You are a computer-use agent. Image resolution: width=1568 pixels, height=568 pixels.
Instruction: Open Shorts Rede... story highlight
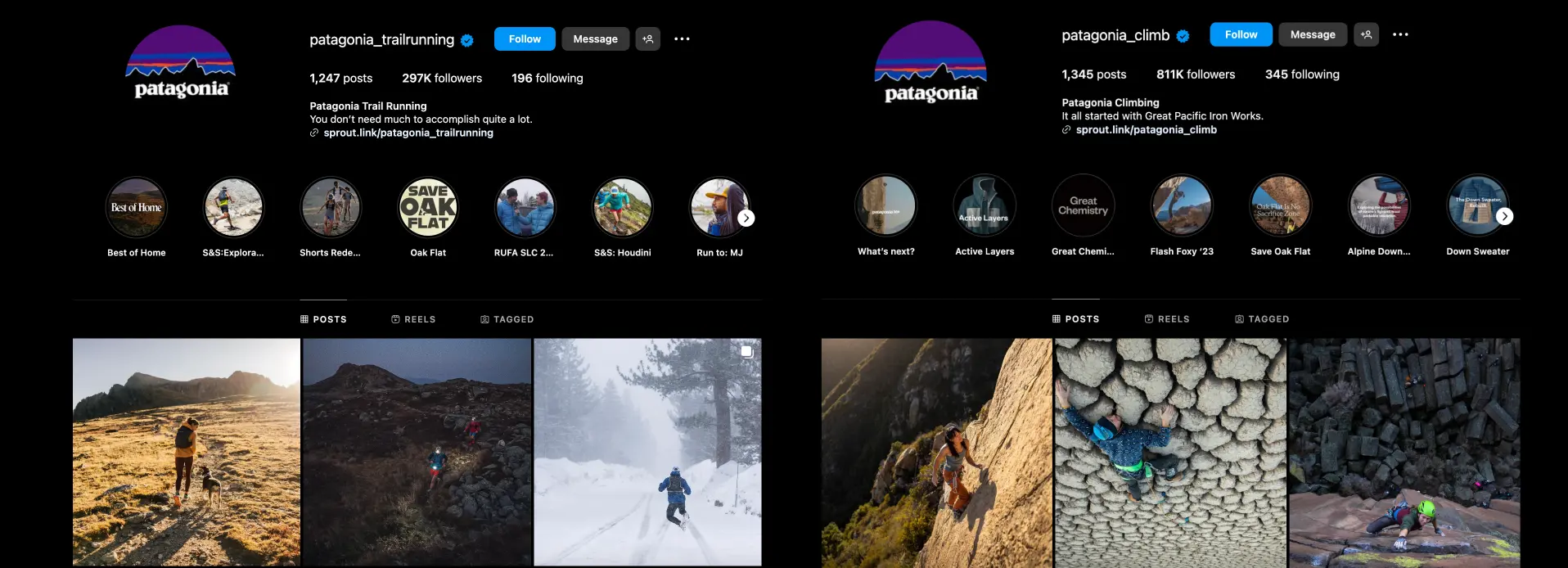tap(331, 207)
